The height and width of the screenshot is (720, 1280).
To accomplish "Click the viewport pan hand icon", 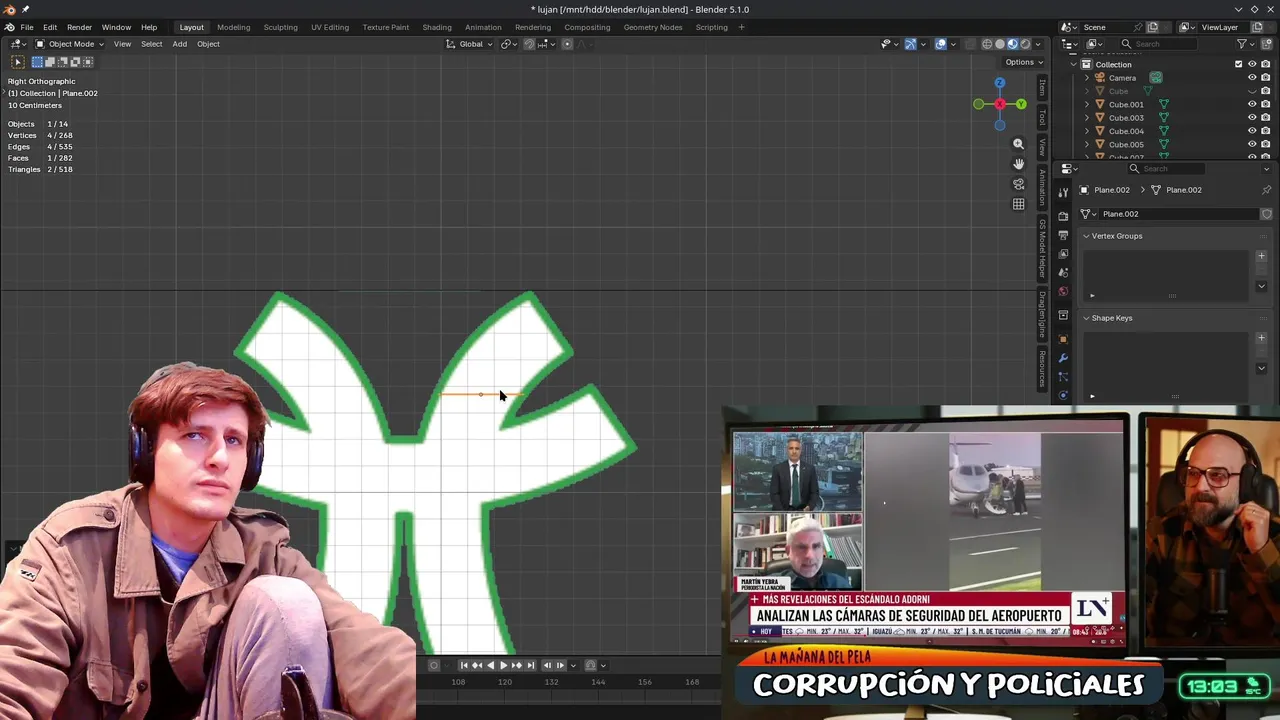I will tap(1018, 164).
